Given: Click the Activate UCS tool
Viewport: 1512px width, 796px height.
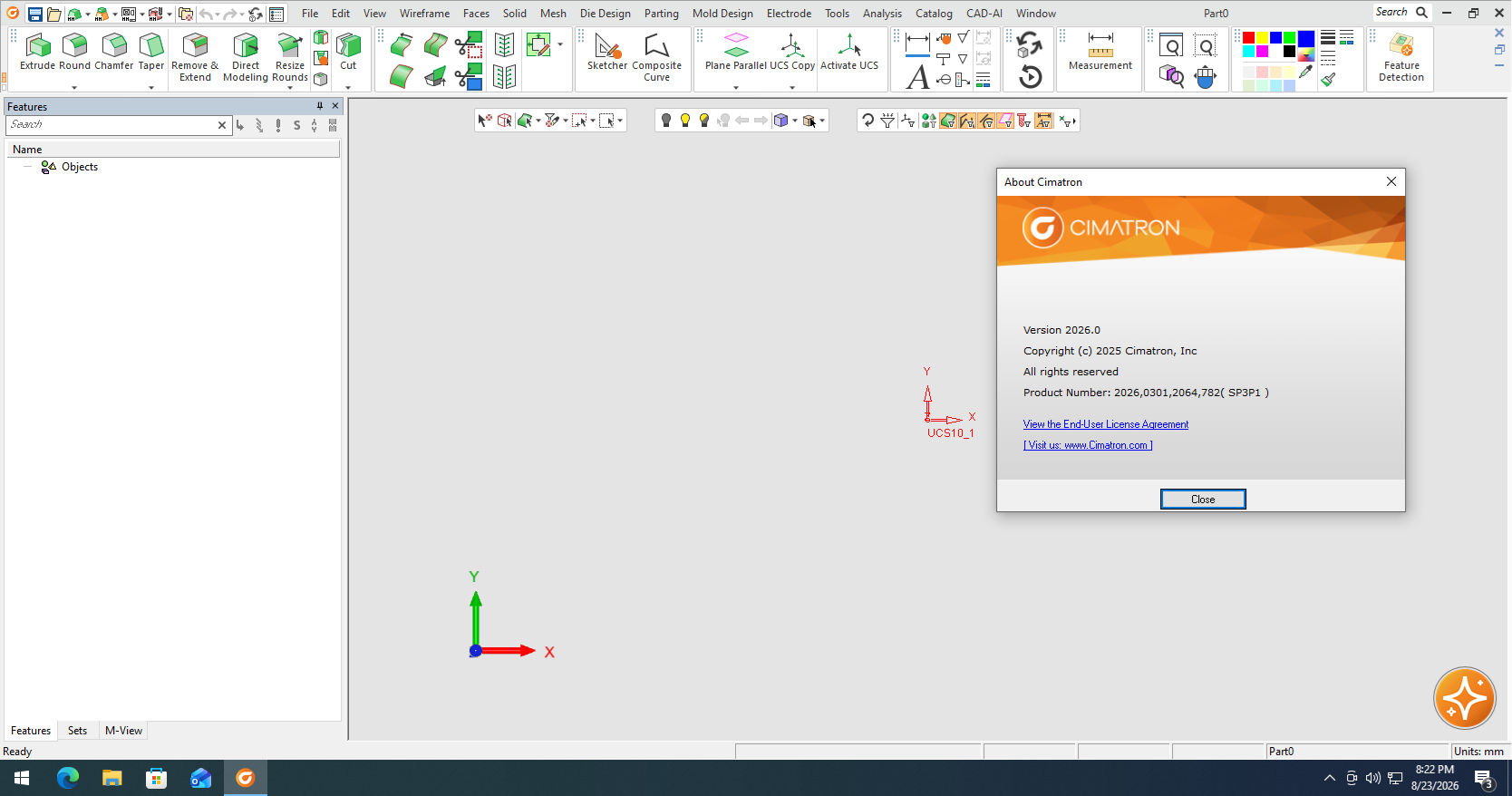Looking at the screenshot, I should (x=849, y=52).
